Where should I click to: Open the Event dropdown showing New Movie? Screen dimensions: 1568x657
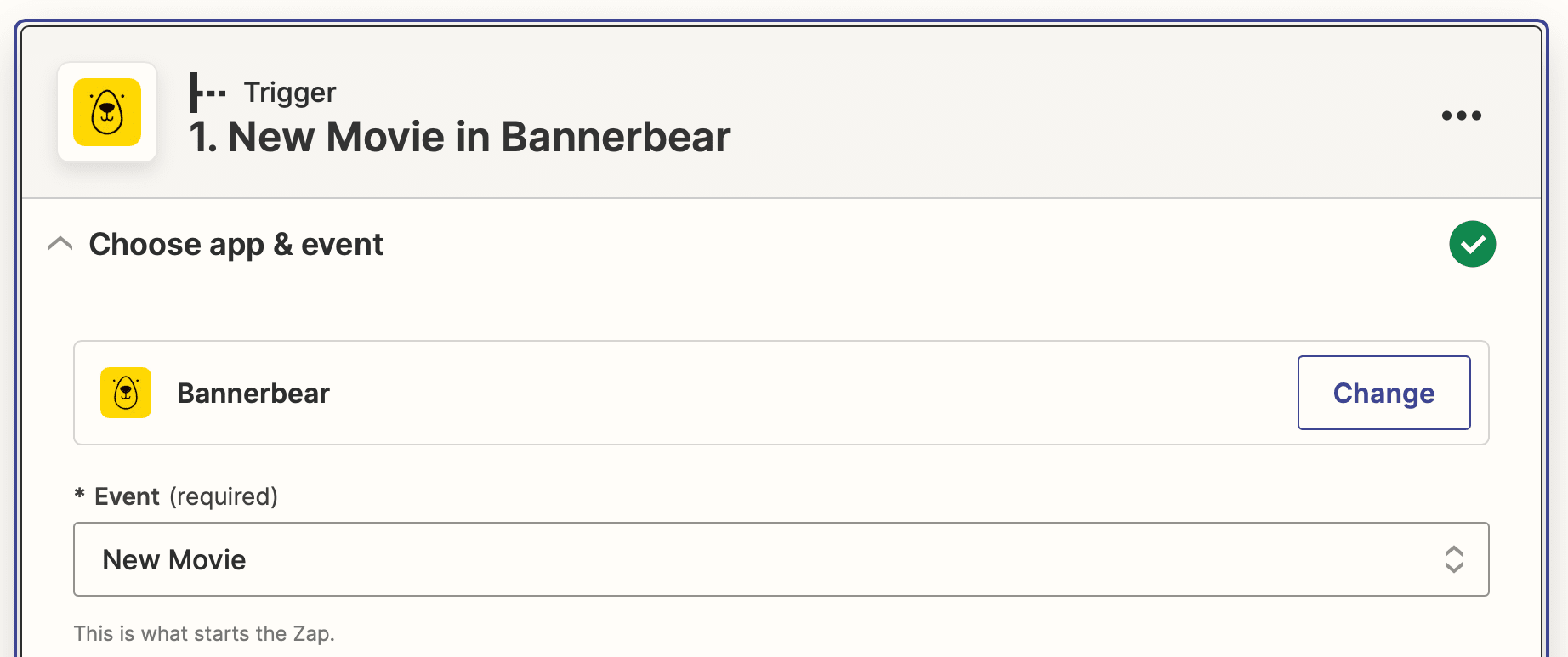point(765,559)
